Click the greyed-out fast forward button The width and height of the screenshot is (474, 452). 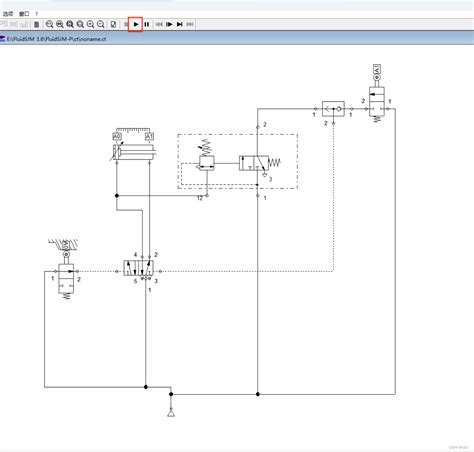190,24
